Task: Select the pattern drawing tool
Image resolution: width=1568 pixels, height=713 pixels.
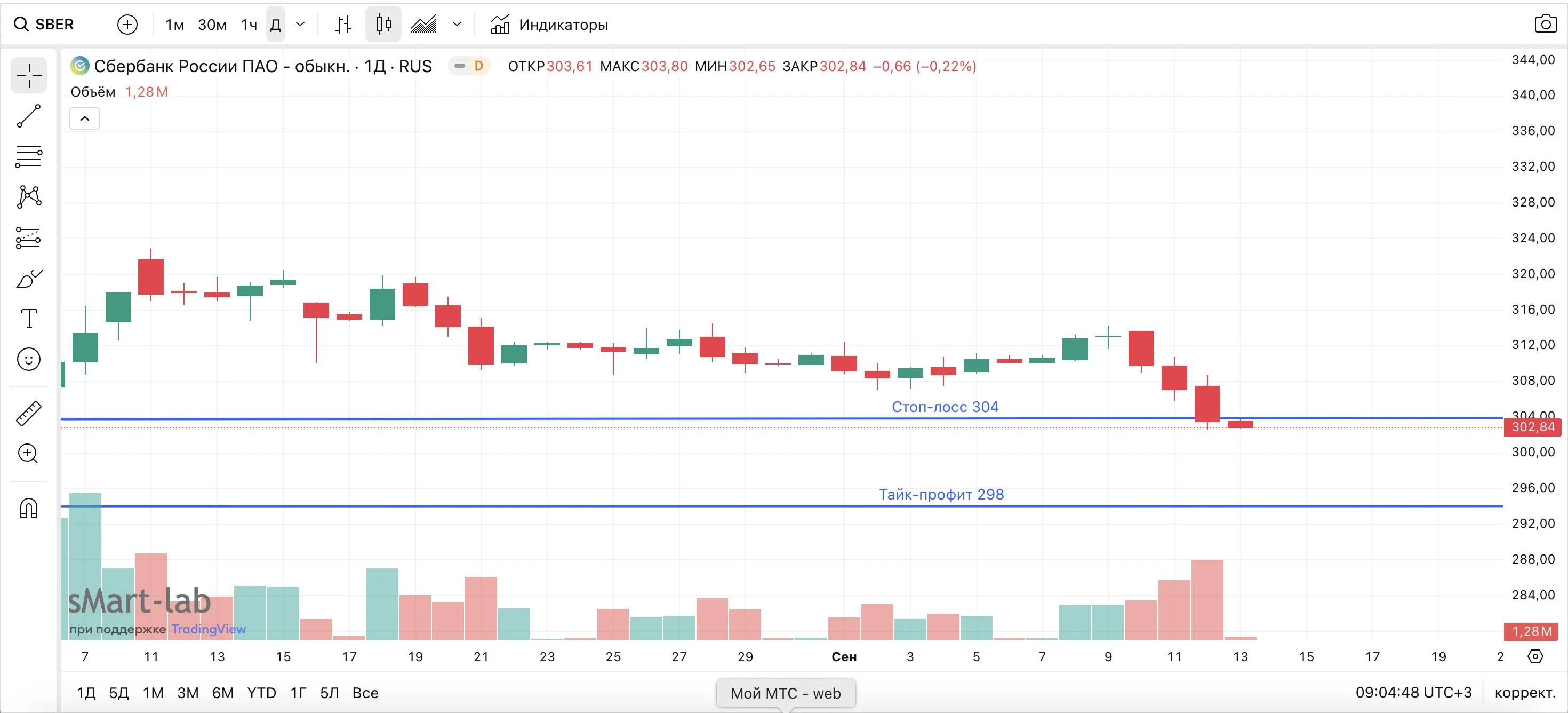Action: click(29, 197)
